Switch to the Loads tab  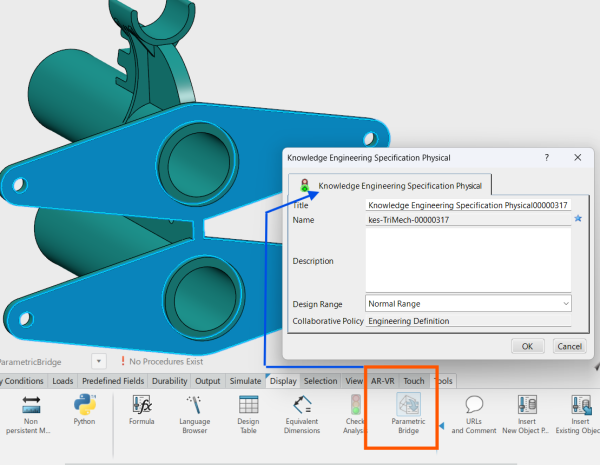63,381
